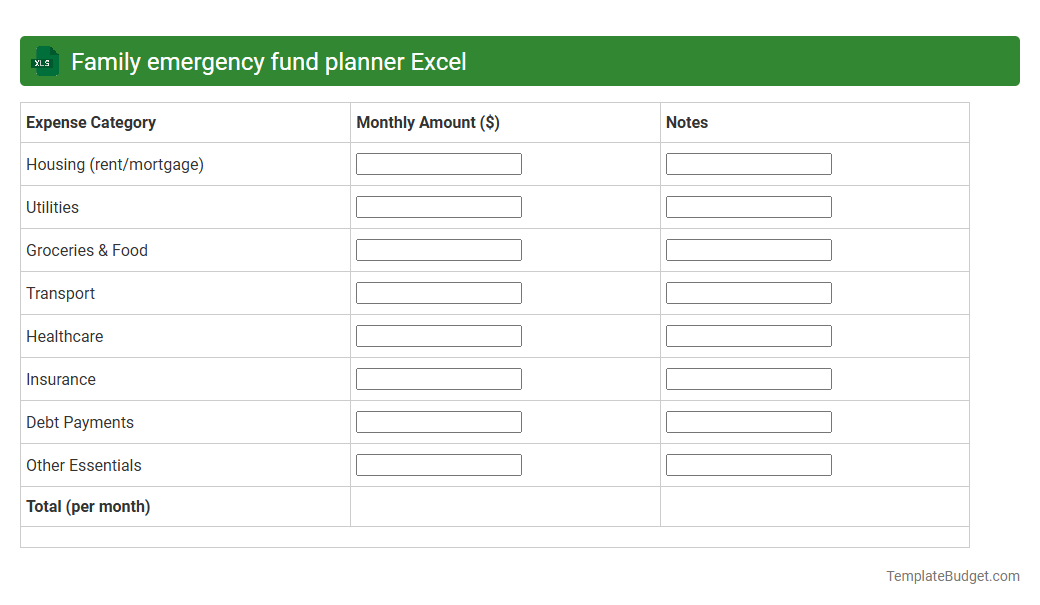1040x605 pixels.
Task: Click the Insurance notes field
Action: pyautogui.click(x=748, y=378)
